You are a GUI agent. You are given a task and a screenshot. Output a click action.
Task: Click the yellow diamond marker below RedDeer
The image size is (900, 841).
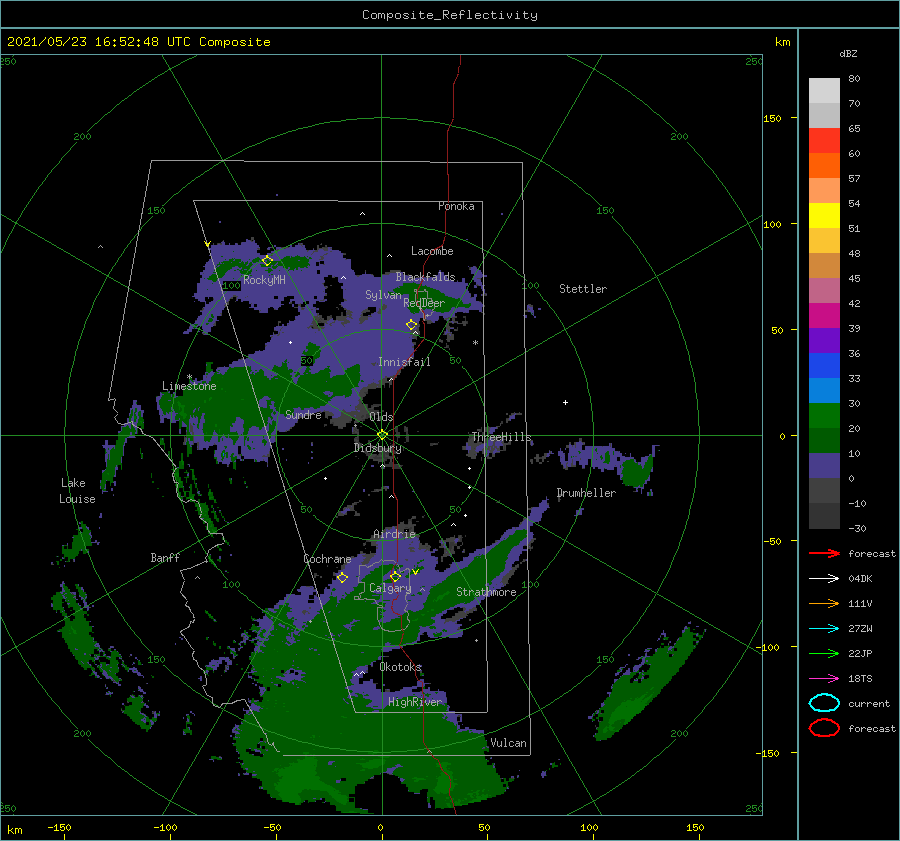click(x=411, y=325)
